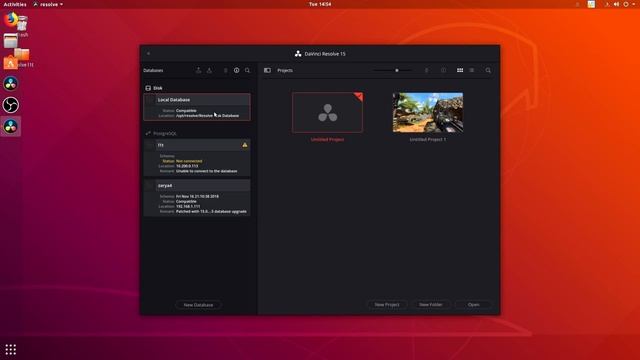The image size is (640, 360).
Task: Click the search icon in Databases panel
Action: point(247,70)
